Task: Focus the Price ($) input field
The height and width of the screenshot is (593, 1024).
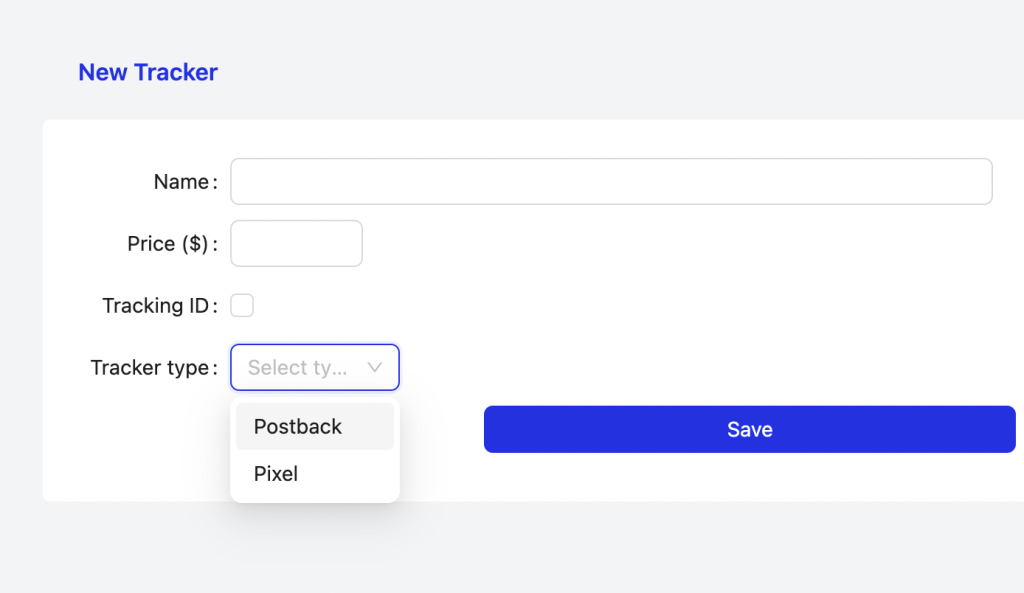Action: click(x=296, y=244)
